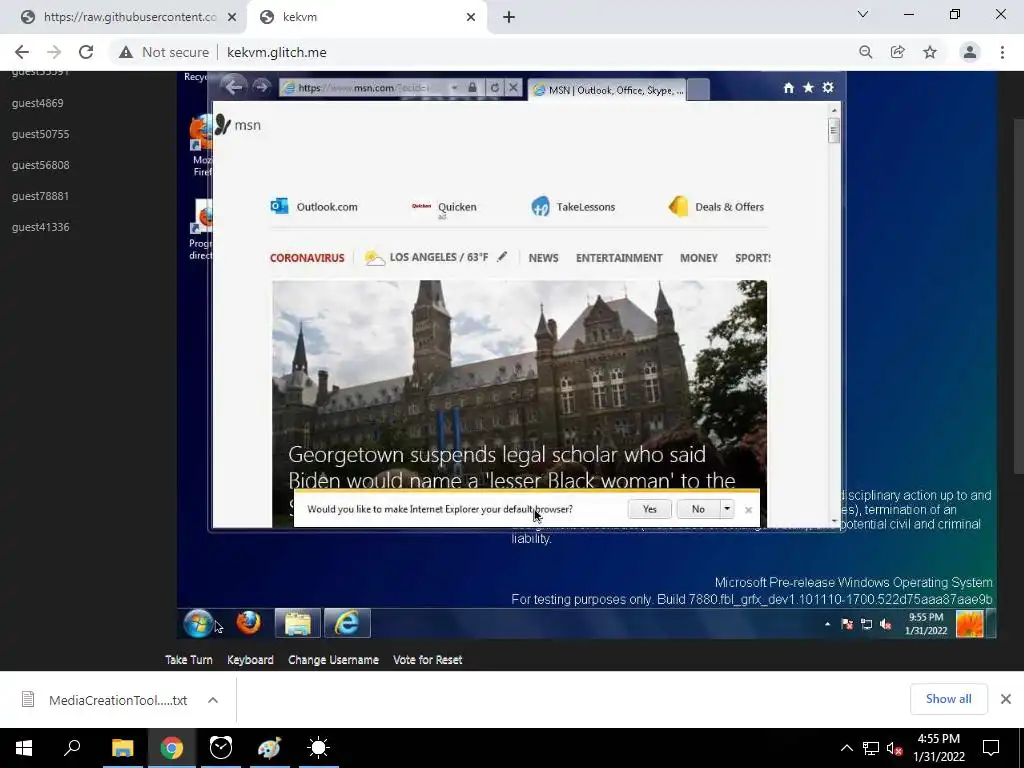Show hidden icons in the VM tray
Viewport: 1024px width, 768px height.
[827, 624]
